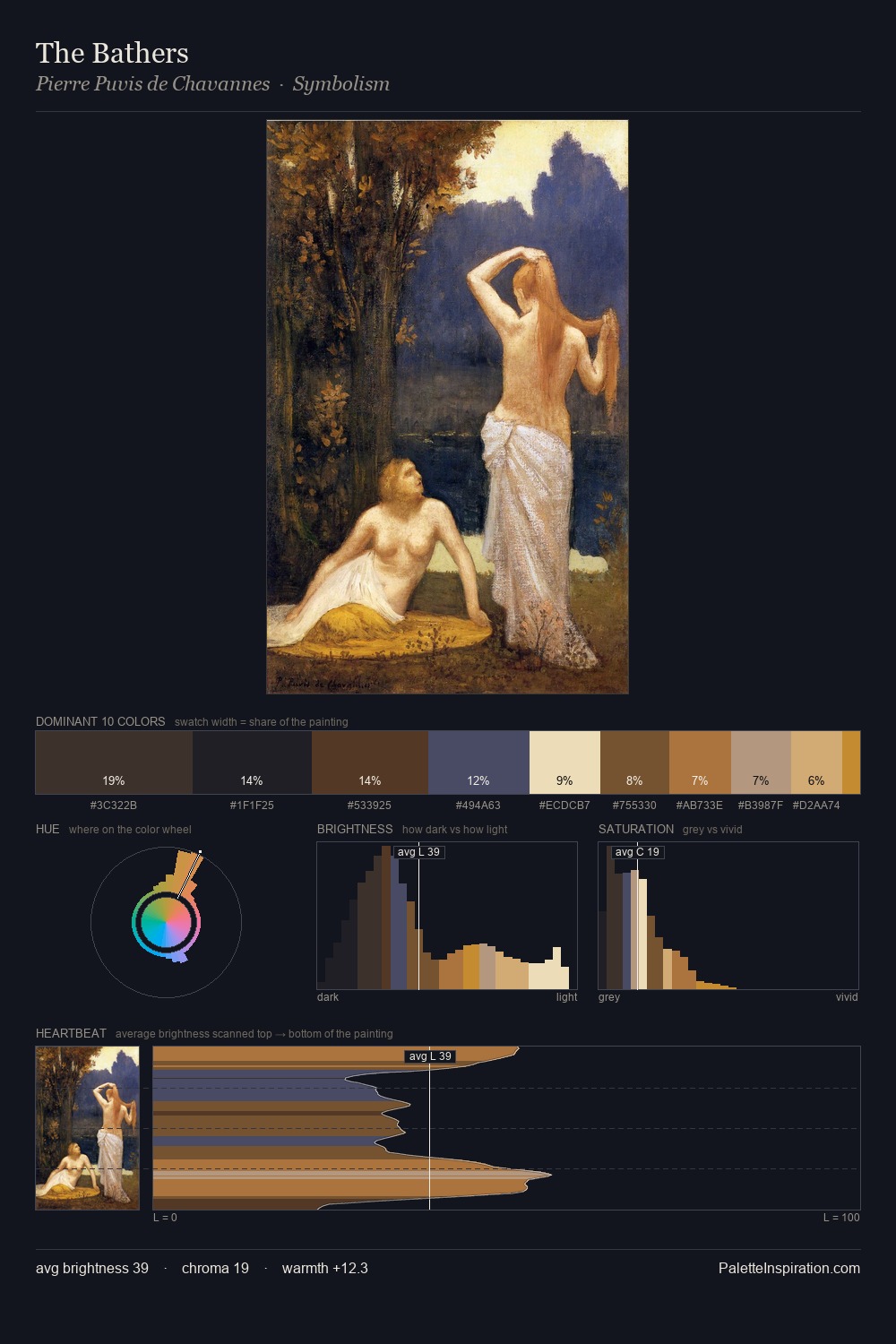Select the 7% taupe swatch #B3987F
Screen dimensions: 896x1344
coord(761,762)
